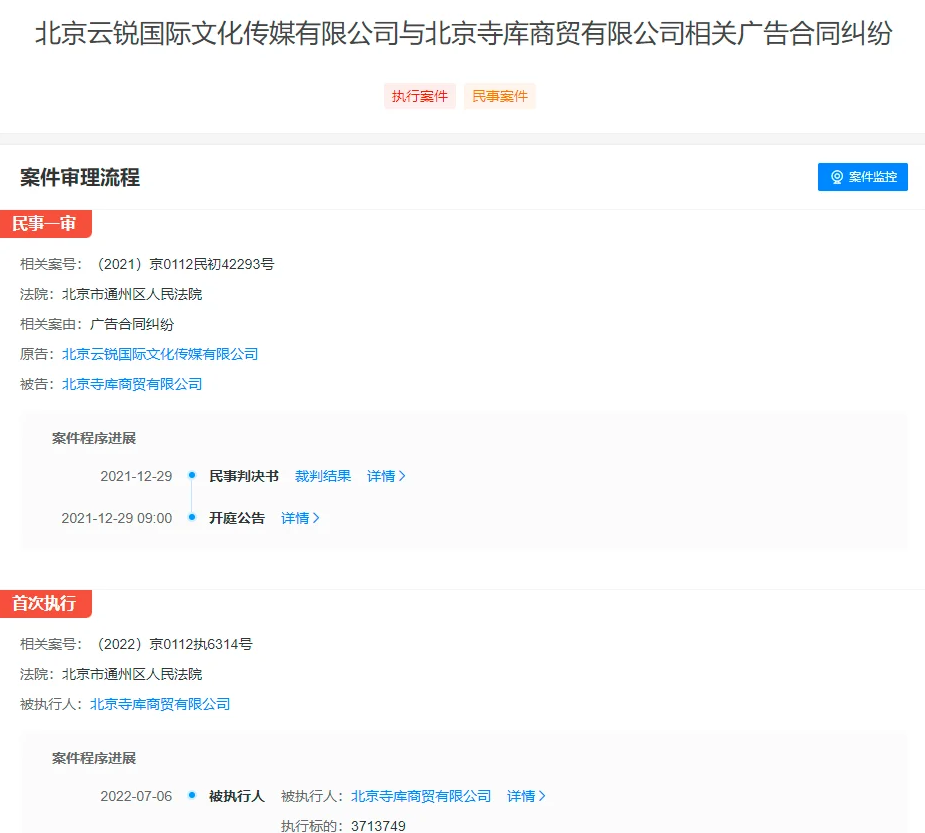Viewport: 925px width, 833px height.
Task: Click the 民事判决书 entry title
Action: click(x=244, y=476)
